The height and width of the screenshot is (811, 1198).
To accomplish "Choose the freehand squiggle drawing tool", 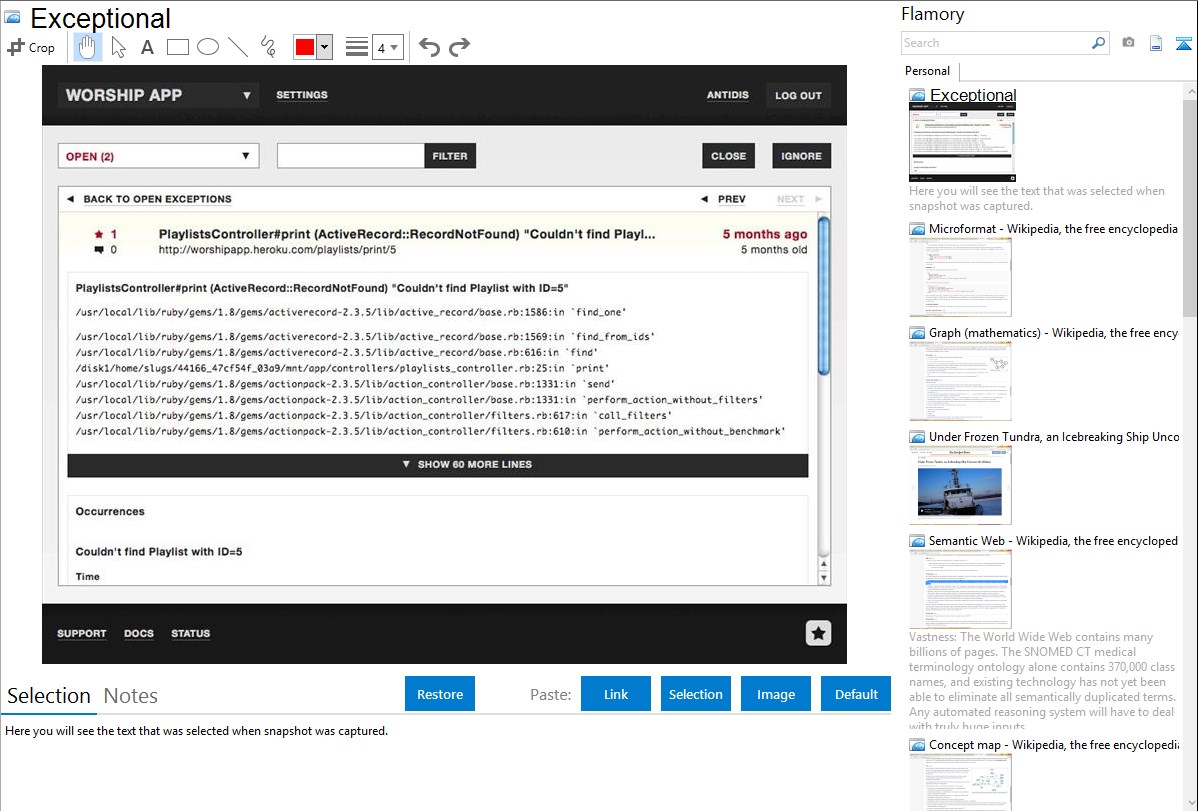I will tap(268, 47).
